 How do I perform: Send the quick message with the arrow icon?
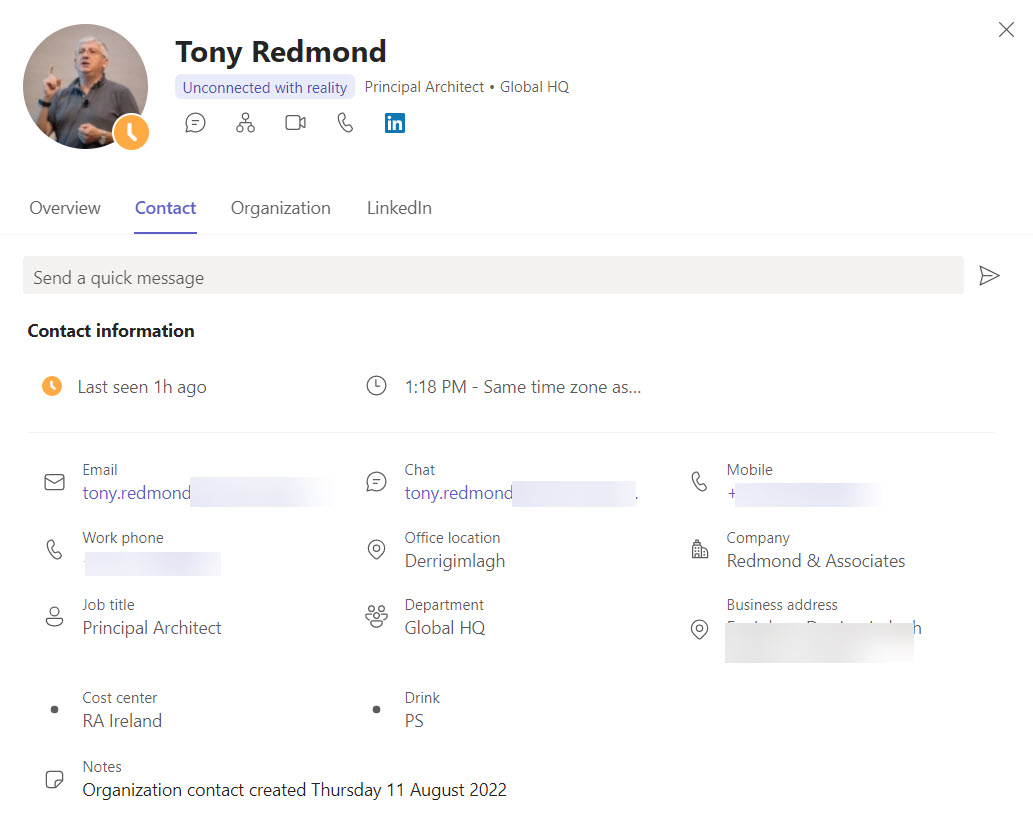click(989, 276)
